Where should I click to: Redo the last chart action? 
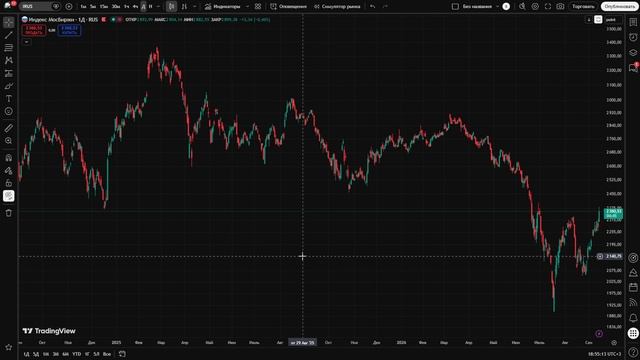coord(385,7)
